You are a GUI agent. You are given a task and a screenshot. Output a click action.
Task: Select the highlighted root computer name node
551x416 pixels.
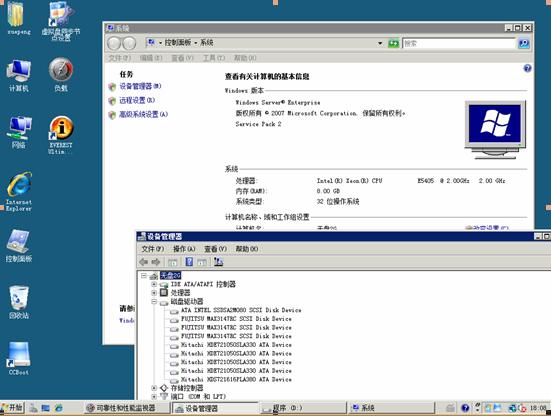170,275
